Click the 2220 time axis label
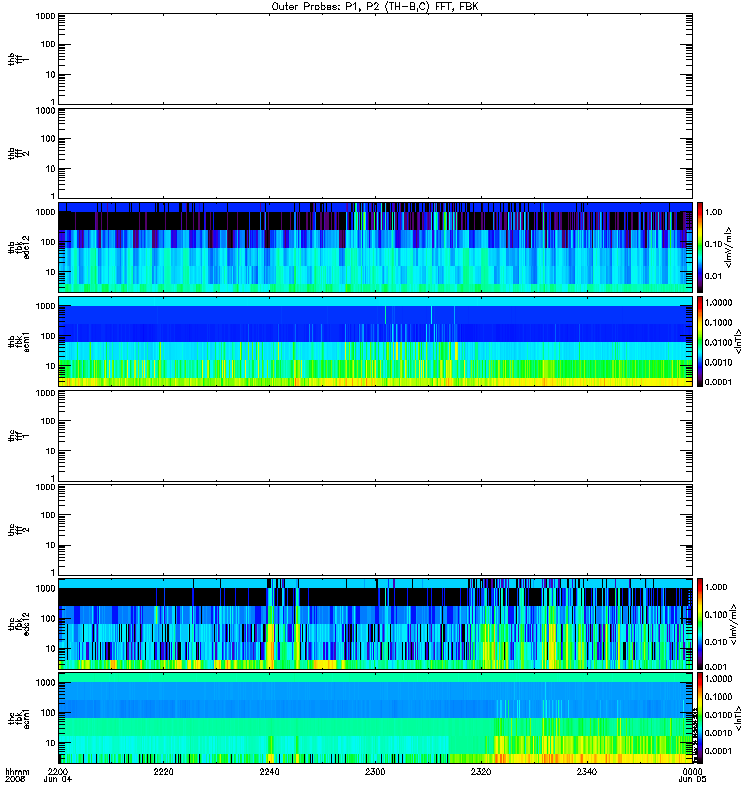The image size is (750, 800). point(163,772)
